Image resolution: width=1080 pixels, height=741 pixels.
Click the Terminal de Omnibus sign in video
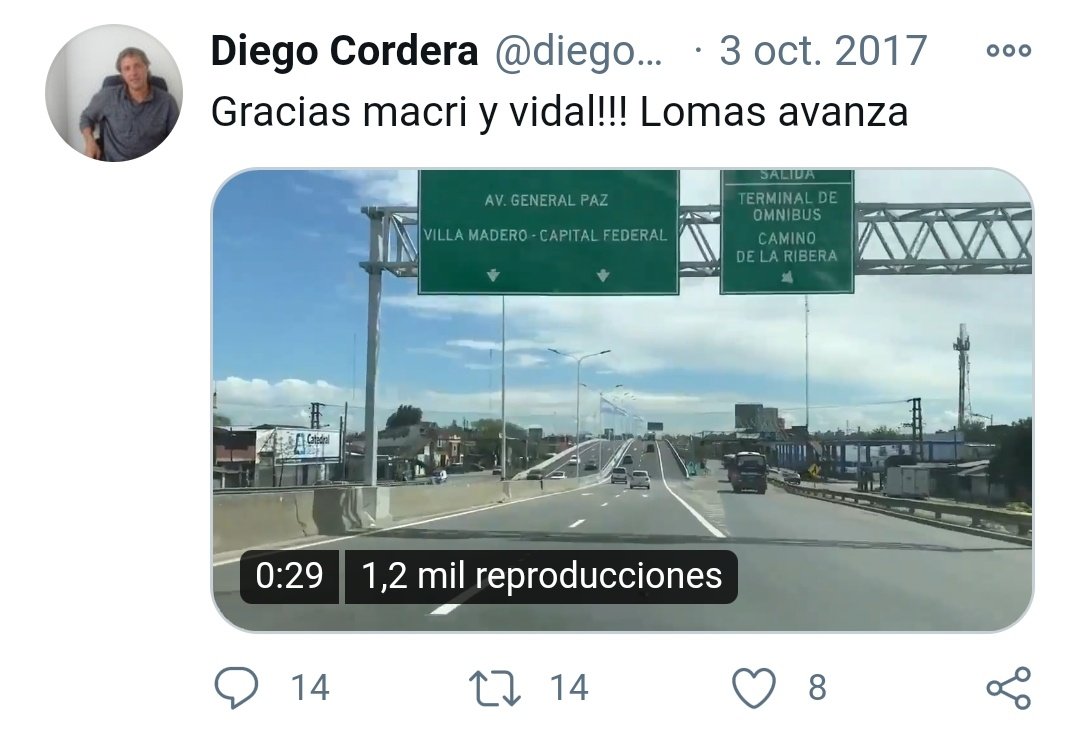click(787, 232)
